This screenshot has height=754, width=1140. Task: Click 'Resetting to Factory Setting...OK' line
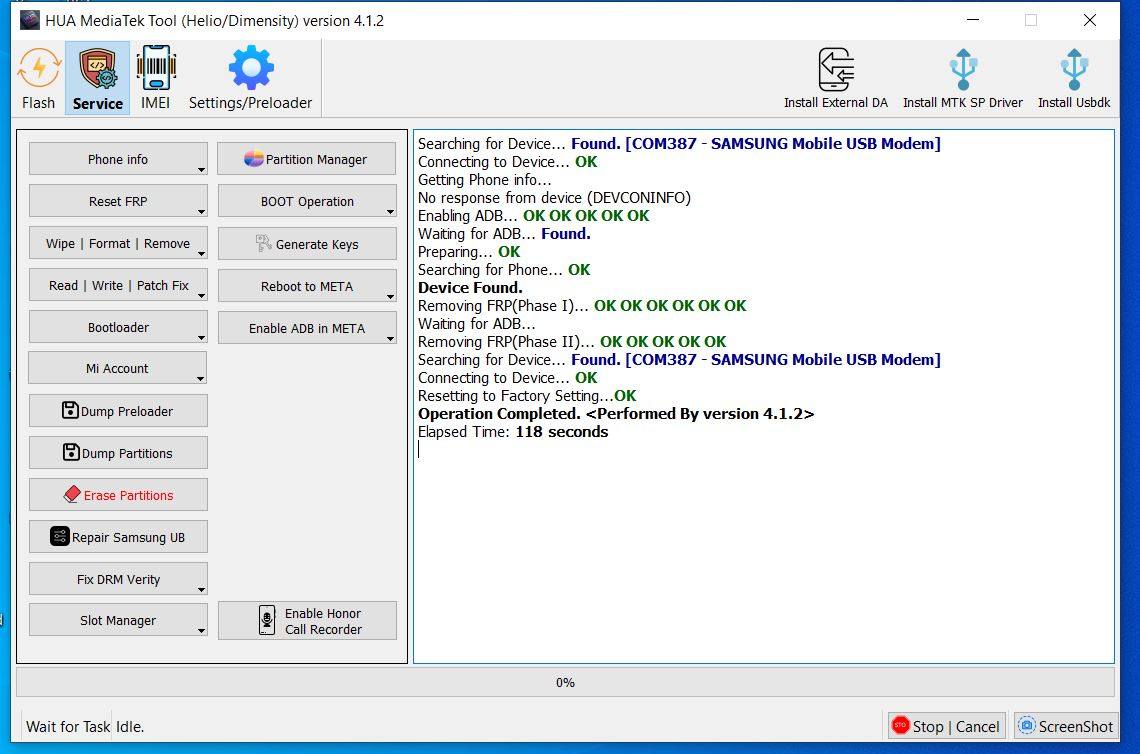point(526,396)
